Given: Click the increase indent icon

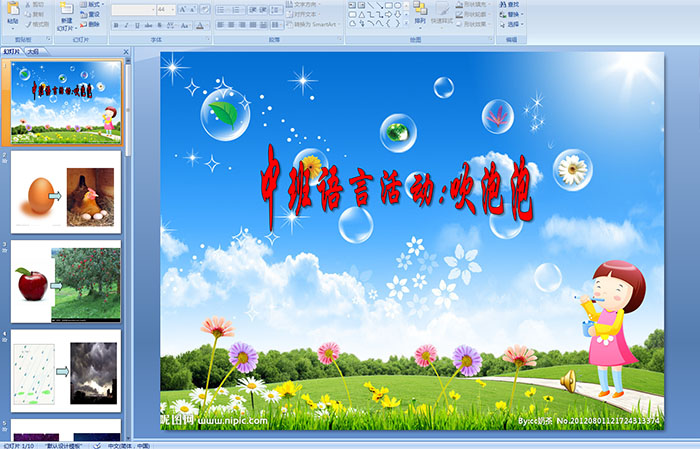Looking at the screenshot, I should [263, 10].
